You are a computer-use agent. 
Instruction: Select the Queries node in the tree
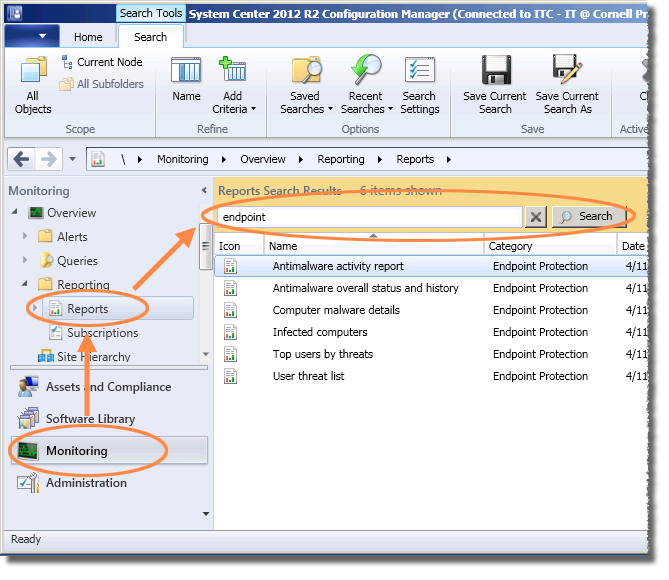(68, 261)
